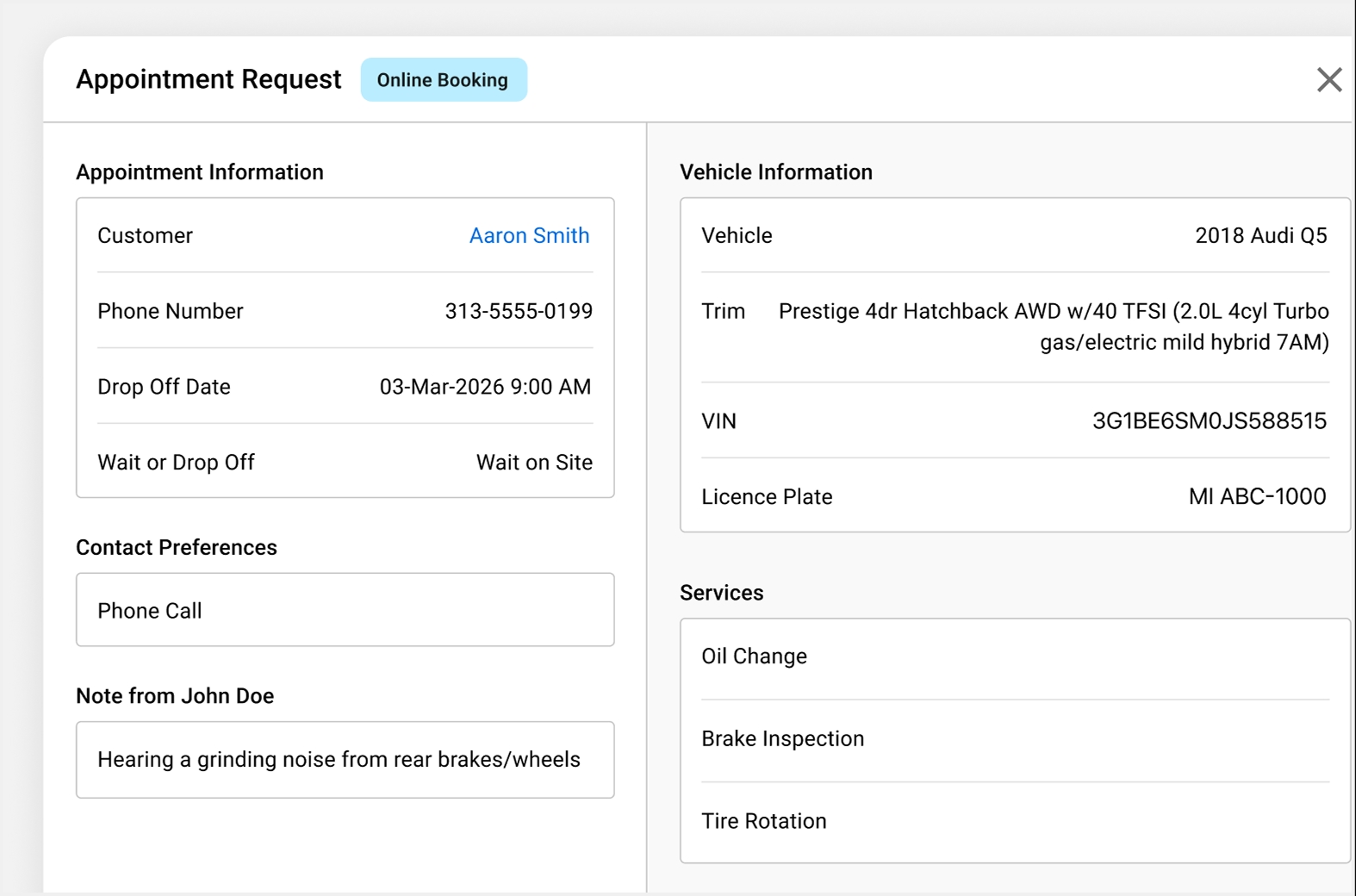Image resolution: width=1356 pixels, height=896 pixels.
Task: Click the VIN field label
Action: point(719,421)
